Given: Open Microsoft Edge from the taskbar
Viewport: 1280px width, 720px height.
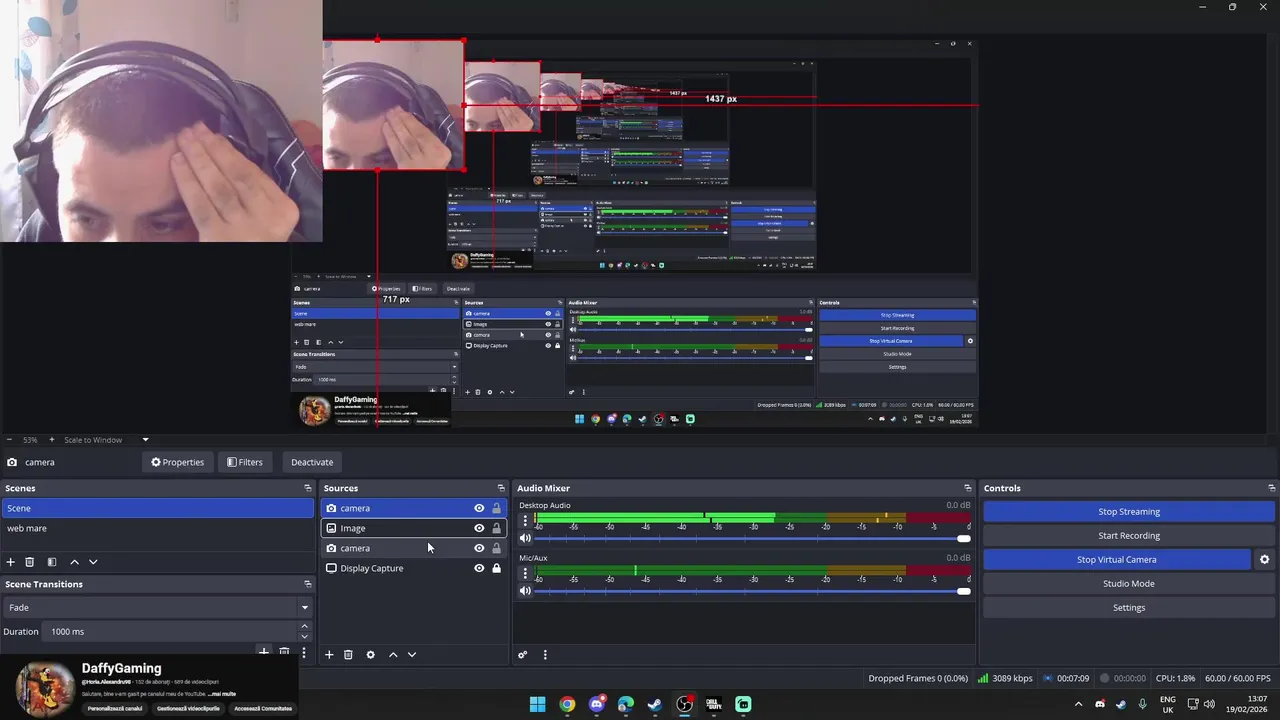Looking at the screenshot, I should click(626, 705).
